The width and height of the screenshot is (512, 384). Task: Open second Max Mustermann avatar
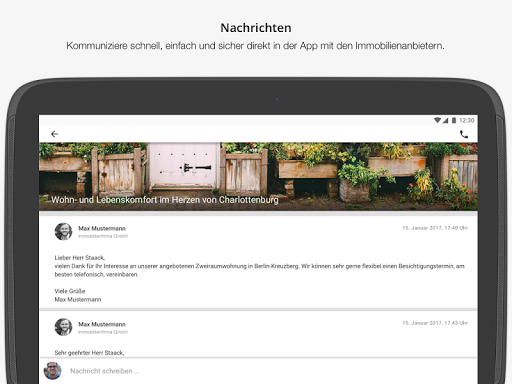pos(63,327)
